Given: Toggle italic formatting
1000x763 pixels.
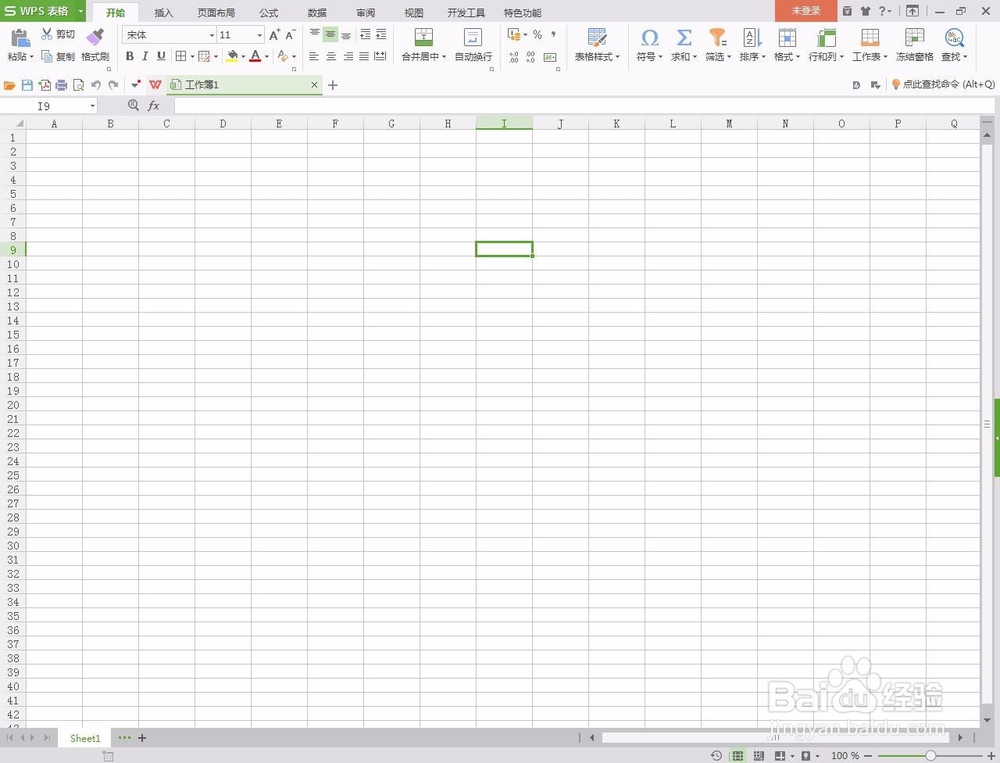Looking at the screenshot, I should (x=145, y=56).
